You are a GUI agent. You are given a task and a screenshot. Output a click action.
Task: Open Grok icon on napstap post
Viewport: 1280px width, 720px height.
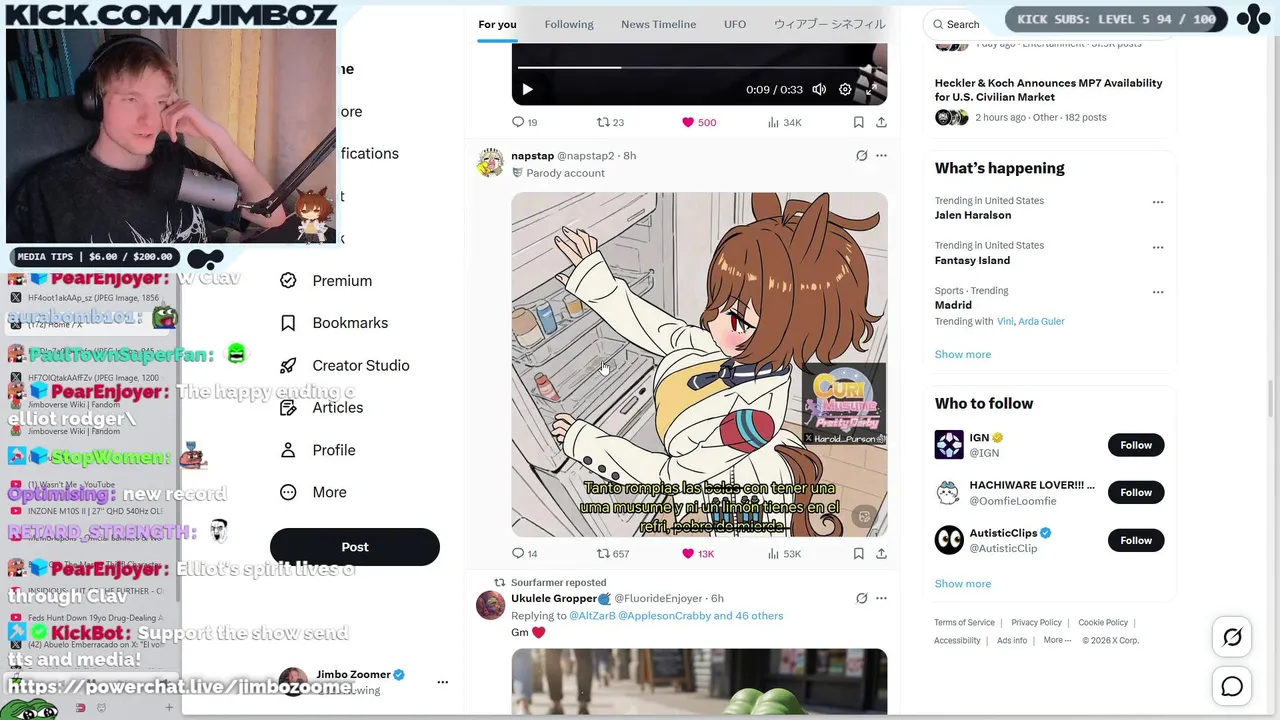click(861, 155)
